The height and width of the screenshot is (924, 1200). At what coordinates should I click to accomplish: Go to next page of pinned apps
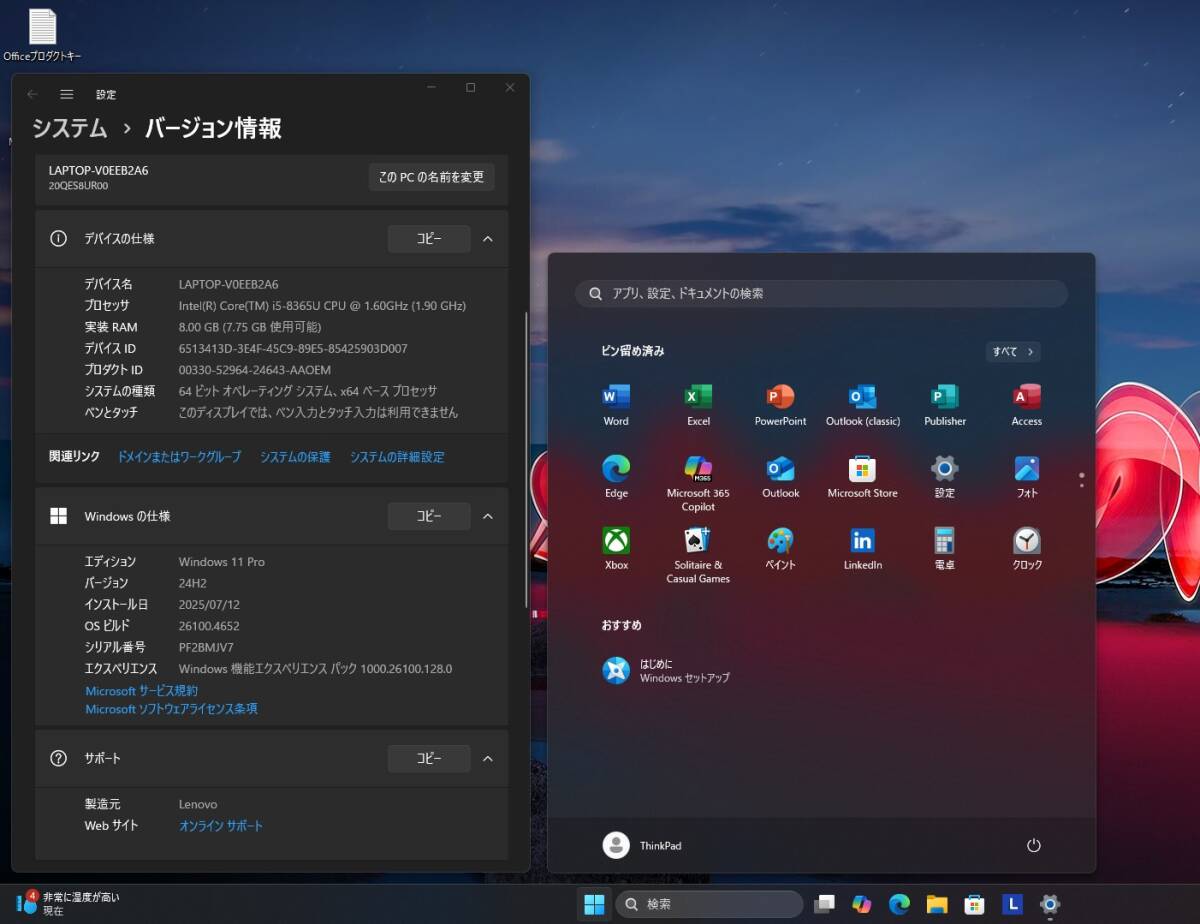tap(1082, 485)
